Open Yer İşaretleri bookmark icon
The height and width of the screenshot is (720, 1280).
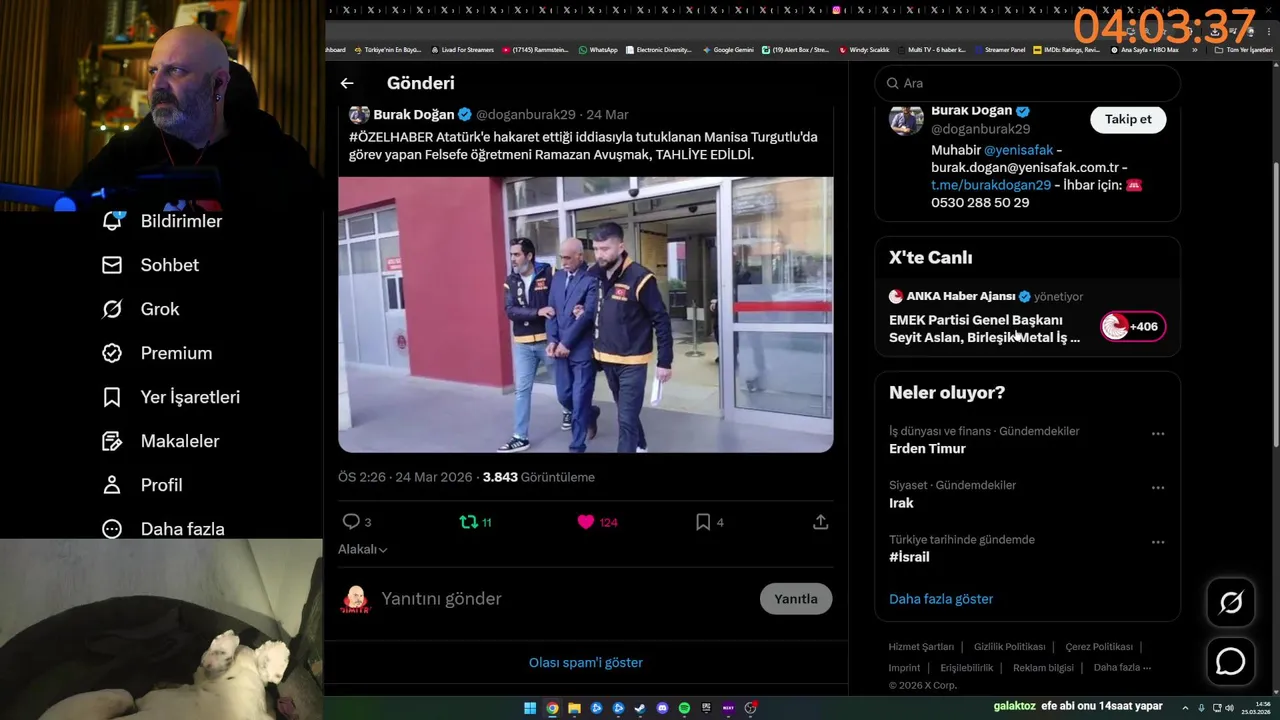click(112, 397)
